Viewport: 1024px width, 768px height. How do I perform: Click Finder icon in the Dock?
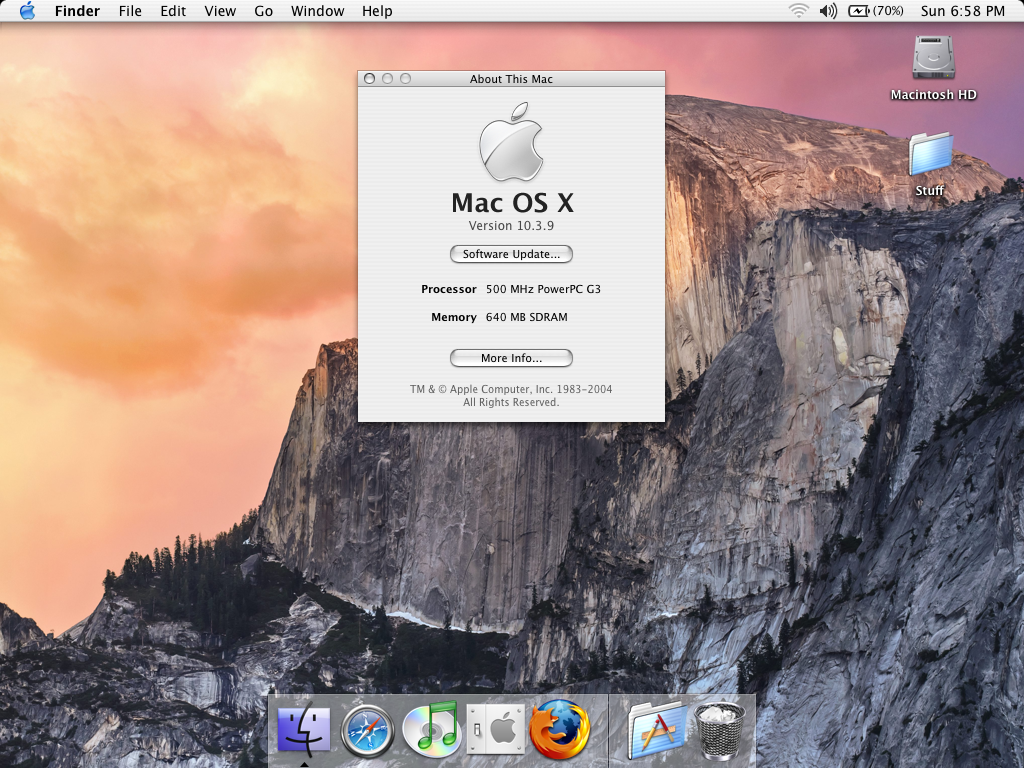click(304, 729)
